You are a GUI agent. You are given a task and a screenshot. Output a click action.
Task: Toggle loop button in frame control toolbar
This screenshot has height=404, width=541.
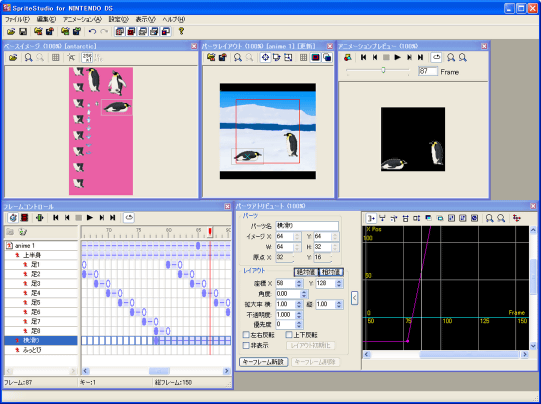click(129, 218)
